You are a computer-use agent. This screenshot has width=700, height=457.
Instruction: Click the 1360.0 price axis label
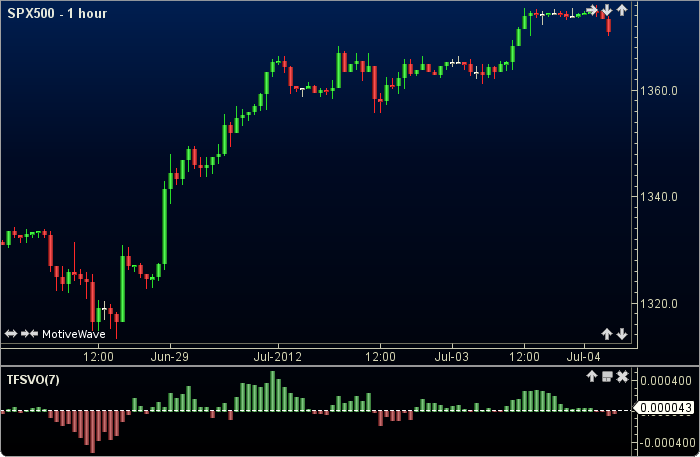(x=658, y=91)
